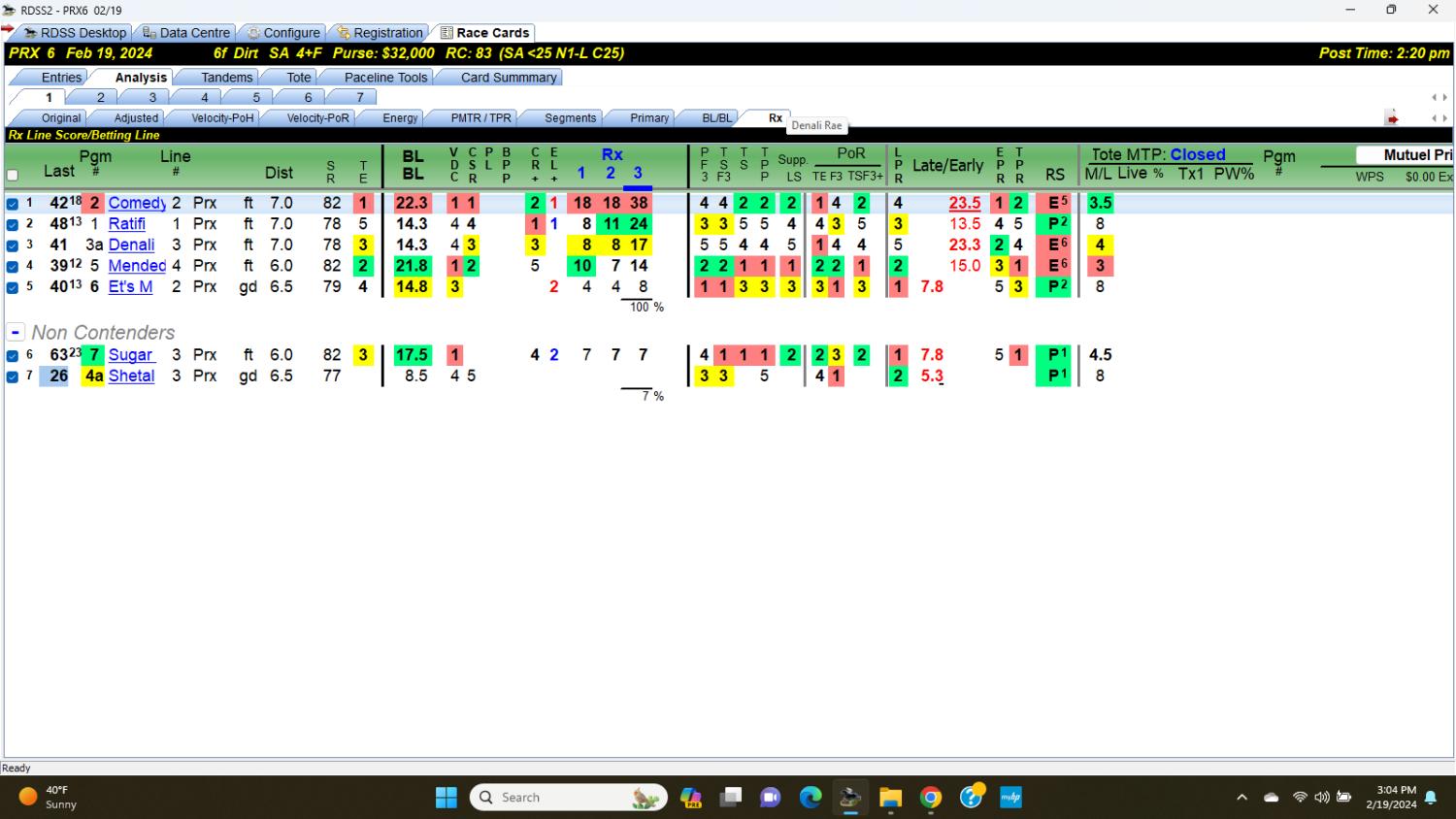
Task: Open the Shetal horse link
Action: click(131, 377)
